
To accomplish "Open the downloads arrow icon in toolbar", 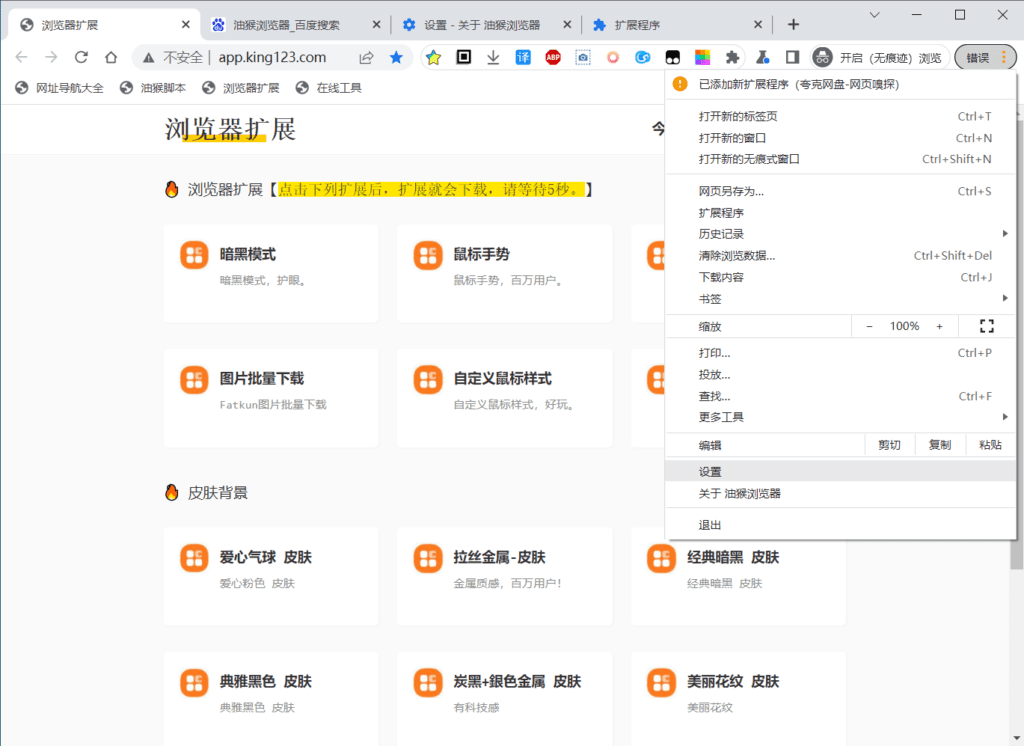I will [x=492, y=58].
